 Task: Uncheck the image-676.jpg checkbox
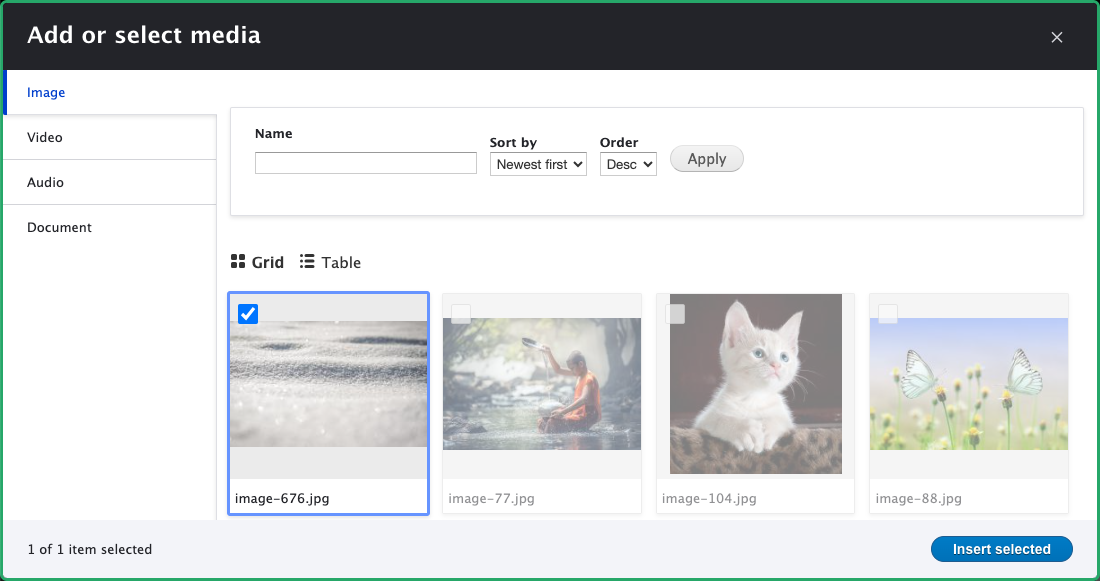248,314
